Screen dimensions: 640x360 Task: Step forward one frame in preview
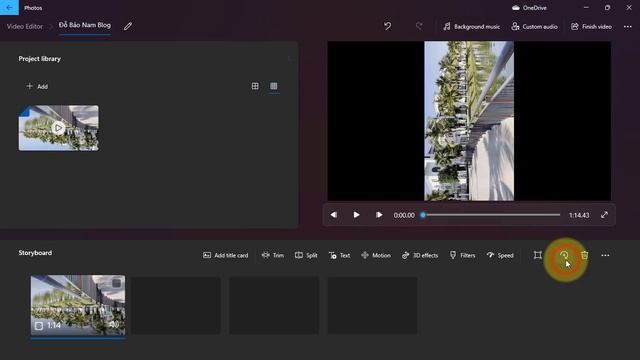379,215
